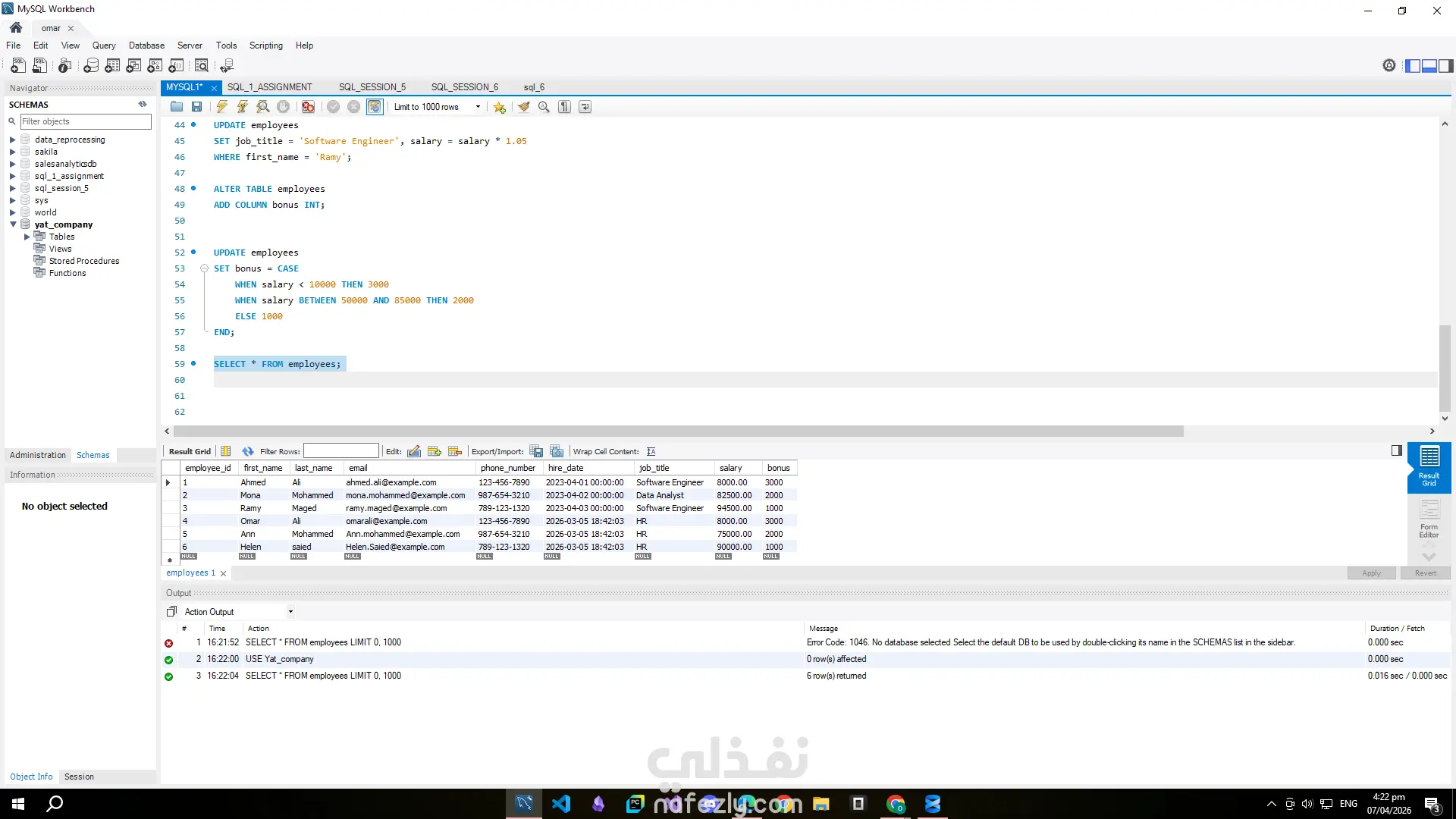Click the create new table icon
The width and height of the screenshot is (1456, 819).
[112, 66]
